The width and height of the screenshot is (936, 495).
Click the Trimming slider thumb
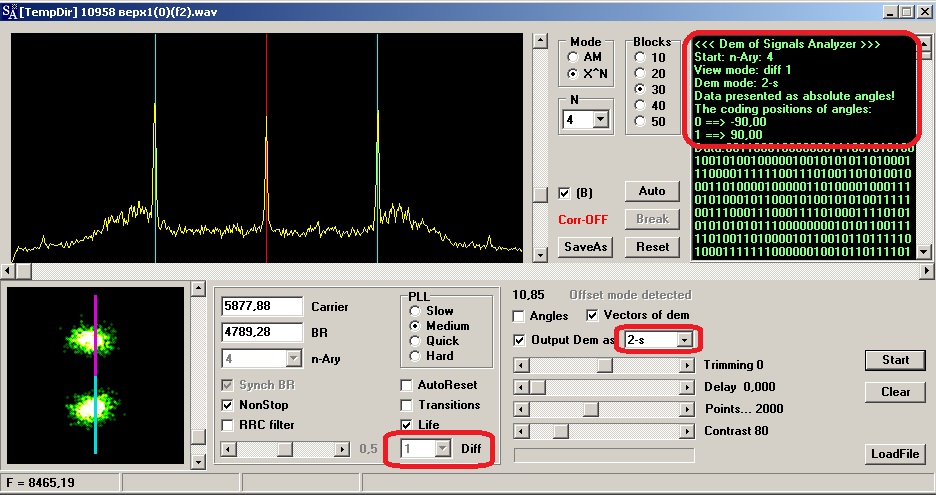(x=605, y=365)
